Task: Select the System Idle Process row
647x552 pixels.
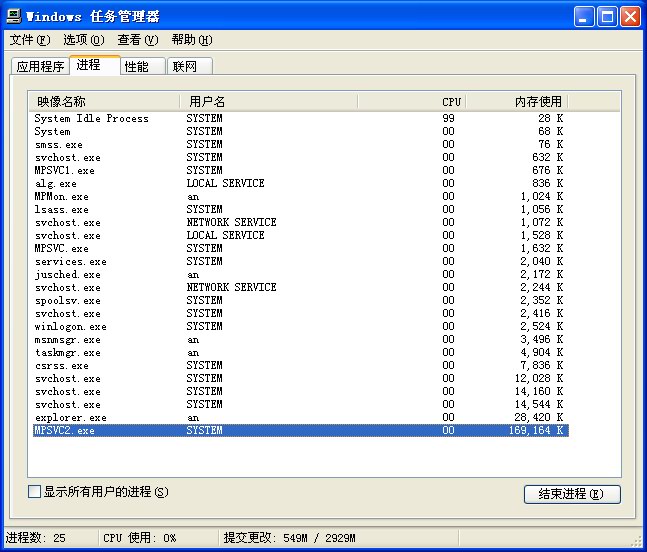Action: click(x=301, y=118)
